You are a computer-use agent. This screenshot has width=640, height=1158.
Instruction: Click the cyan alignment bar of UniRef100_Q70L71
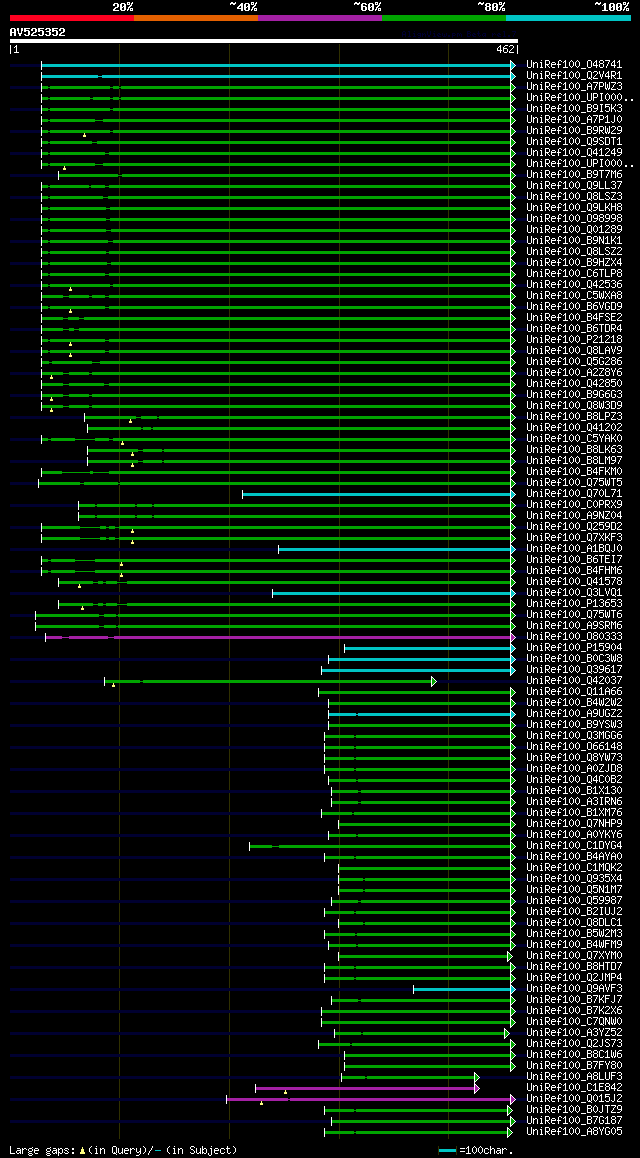click(378, 494)
